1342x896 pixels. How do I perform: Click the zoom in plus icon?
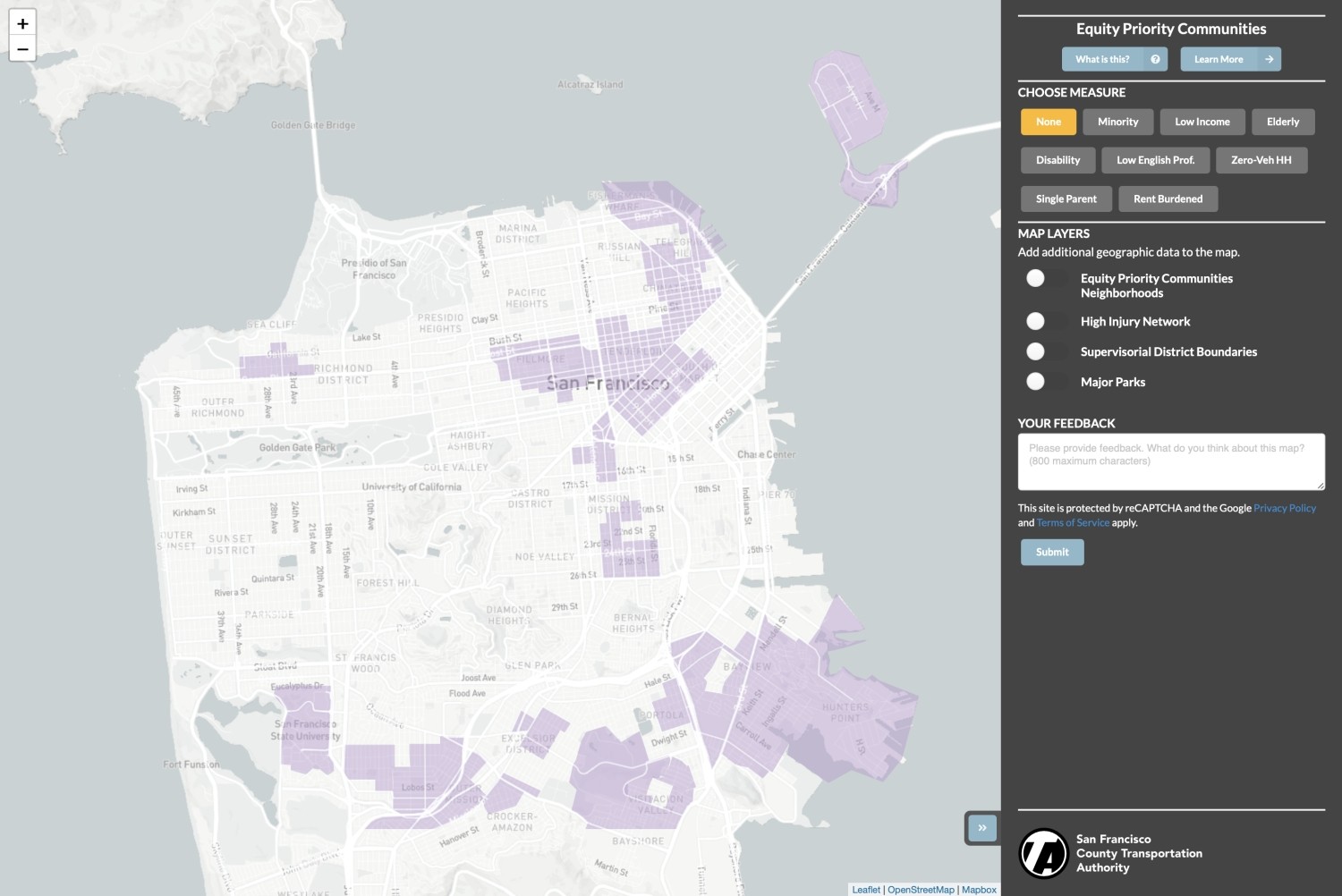click(x=22, y=23)
